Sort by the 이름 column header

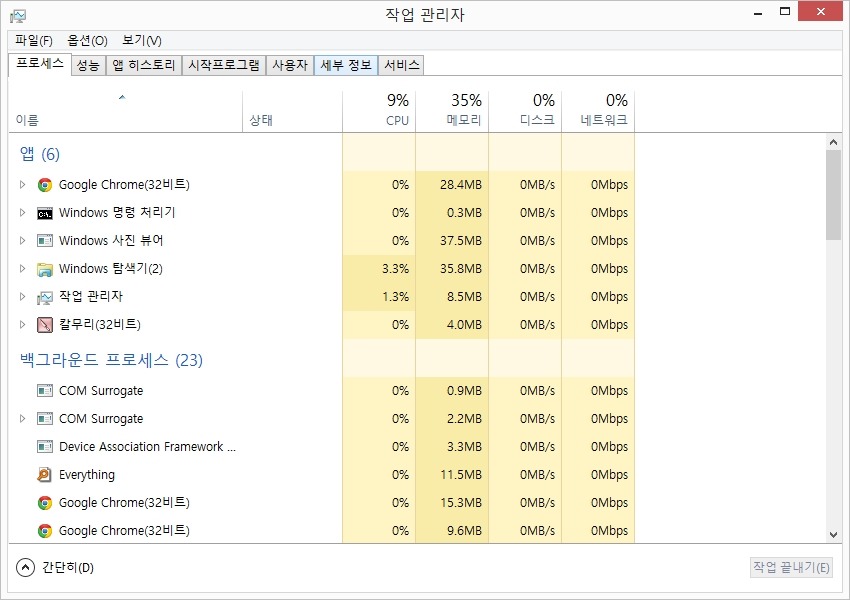point(126,112)
